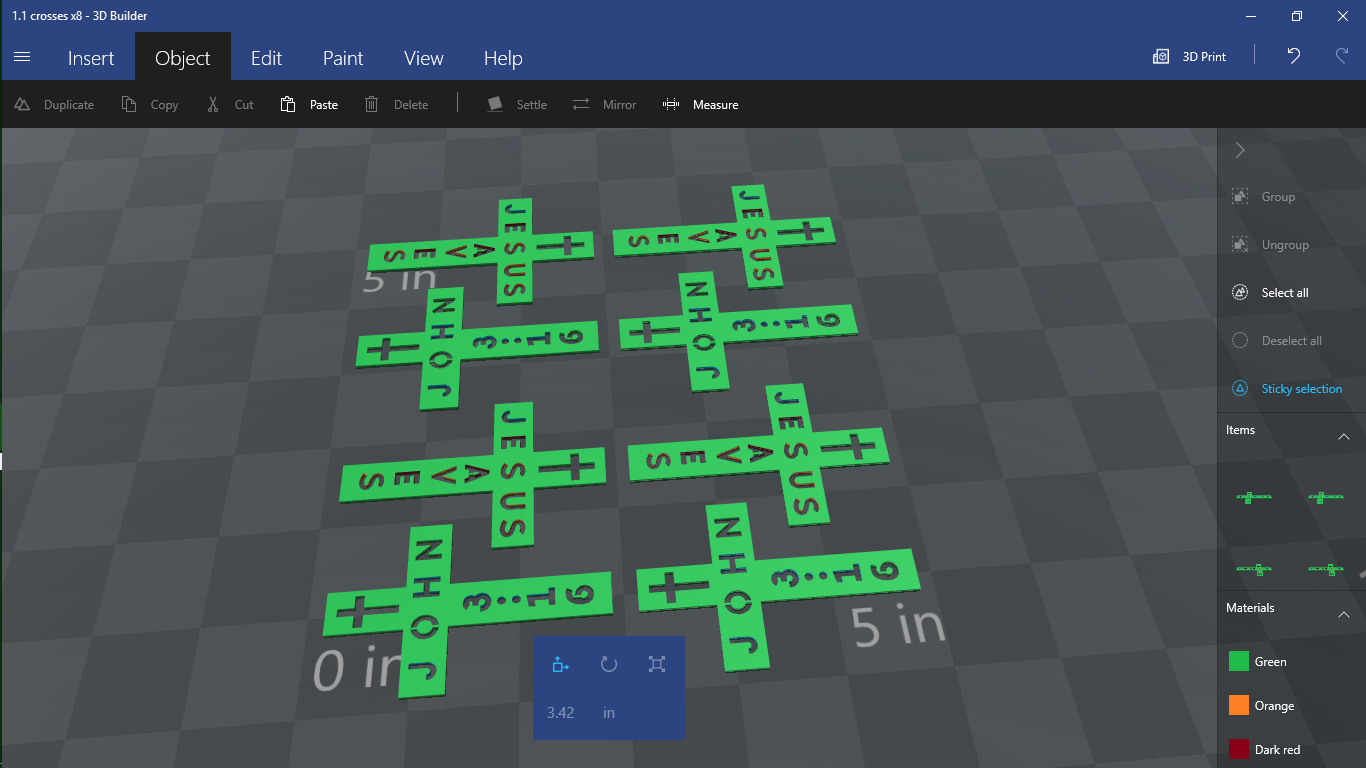Click the Ungroup icon
This screenshot has width=1366, height=768.
[x=1240, y=245]
